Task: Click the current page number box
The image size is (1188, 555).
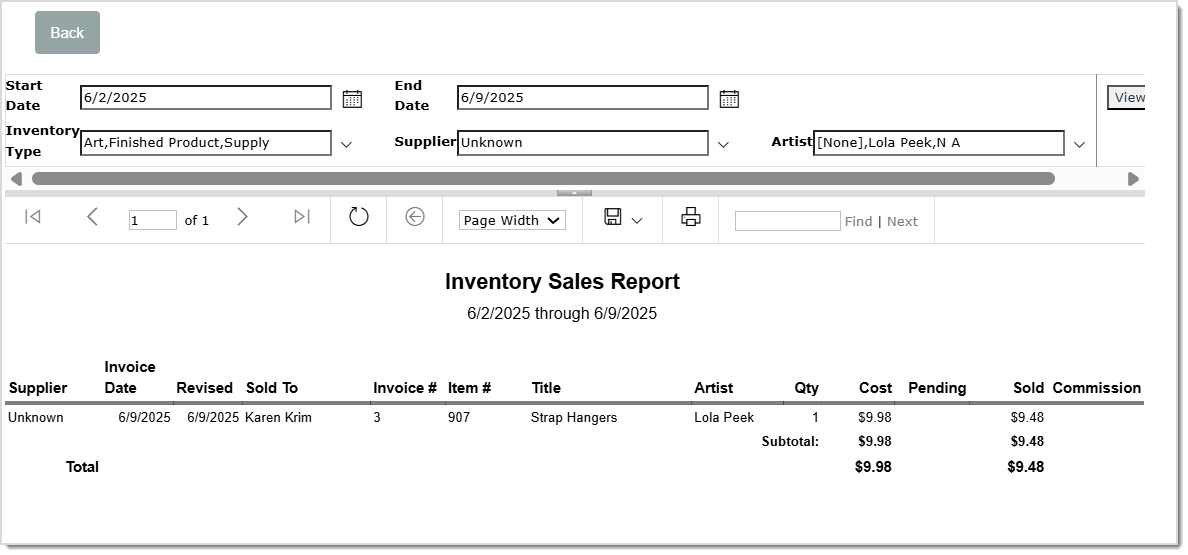Action: (152, 220)
